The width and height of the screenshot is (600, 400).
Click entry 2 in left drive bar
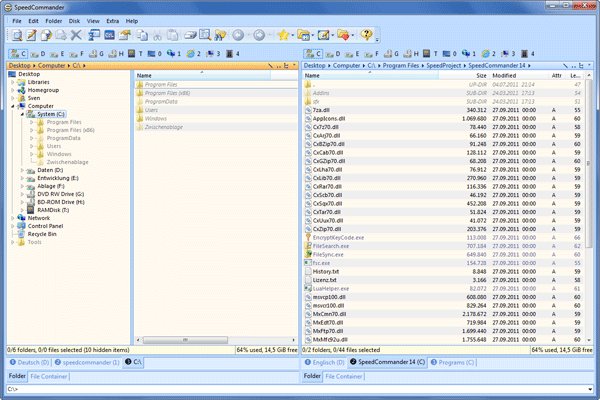point(194,54)
